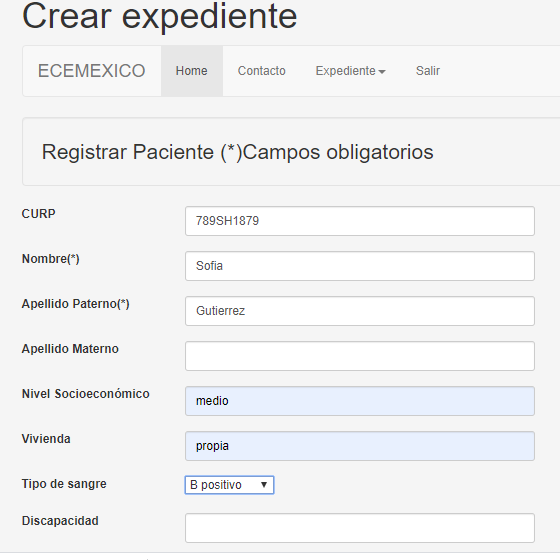Screen dimensions: 560x560
Task: Focus the CURP input field
Action: (x=360, y=221)
